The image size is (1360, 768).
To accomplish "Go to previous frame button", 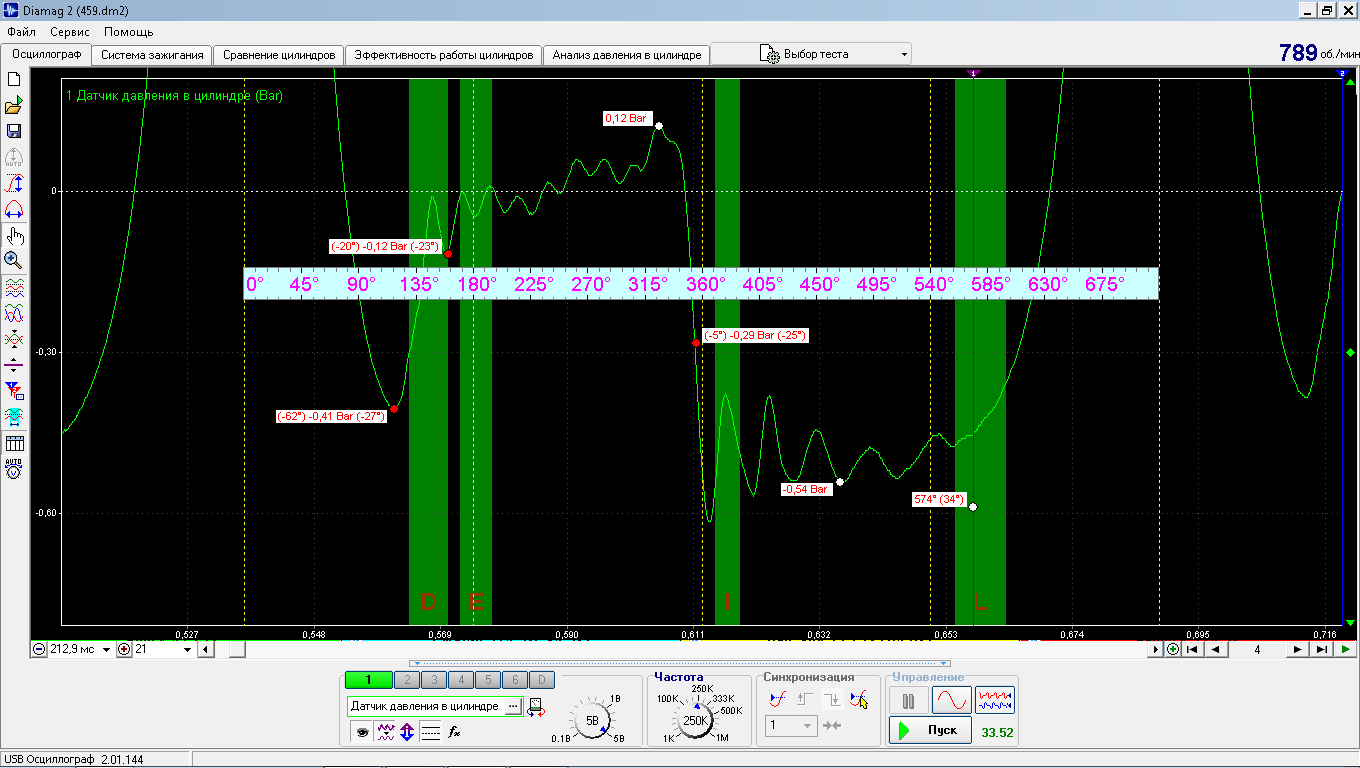I will click(x=1216, y=650).
